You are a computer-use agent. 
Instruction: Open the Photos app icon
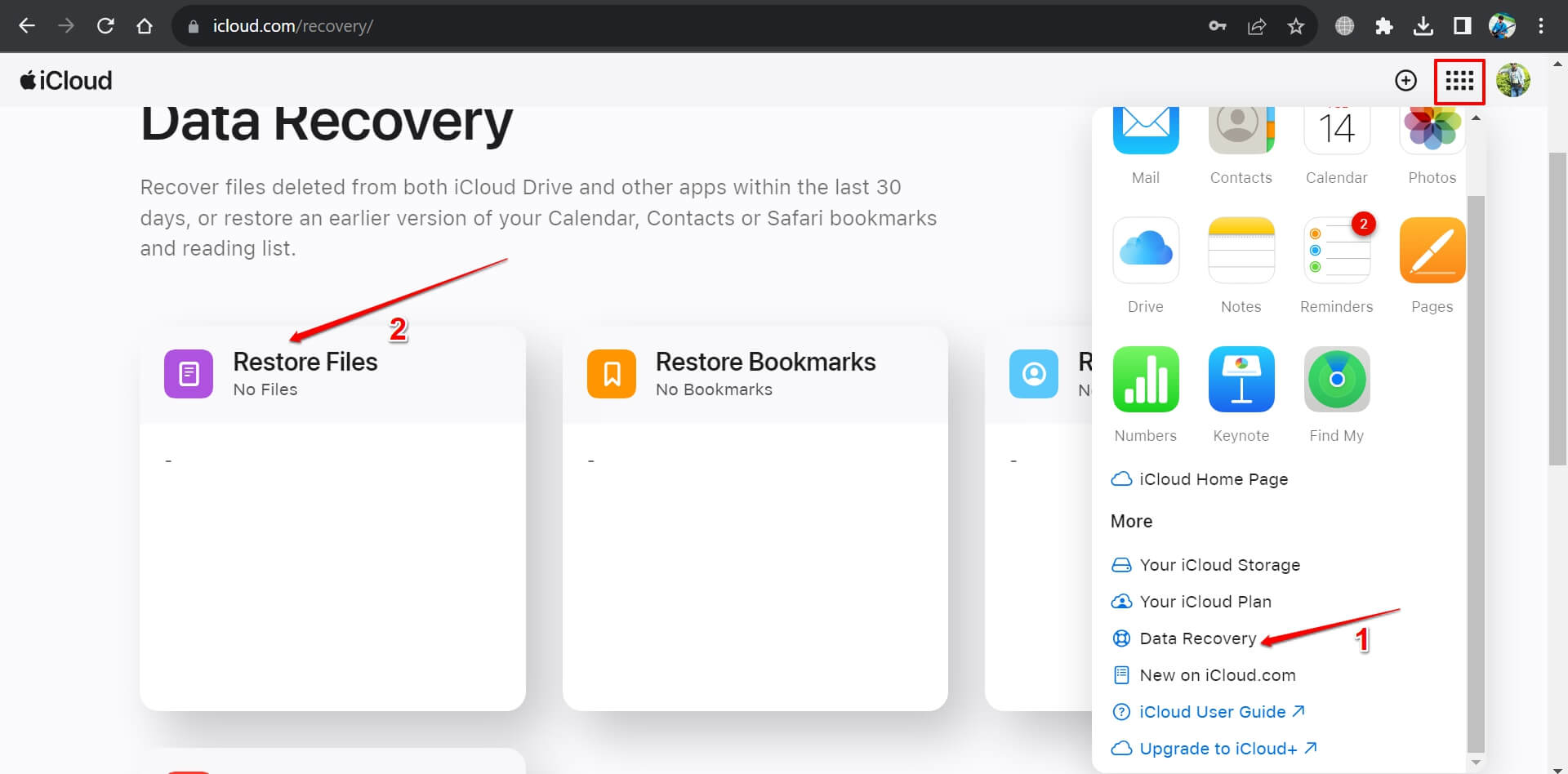1432,131
